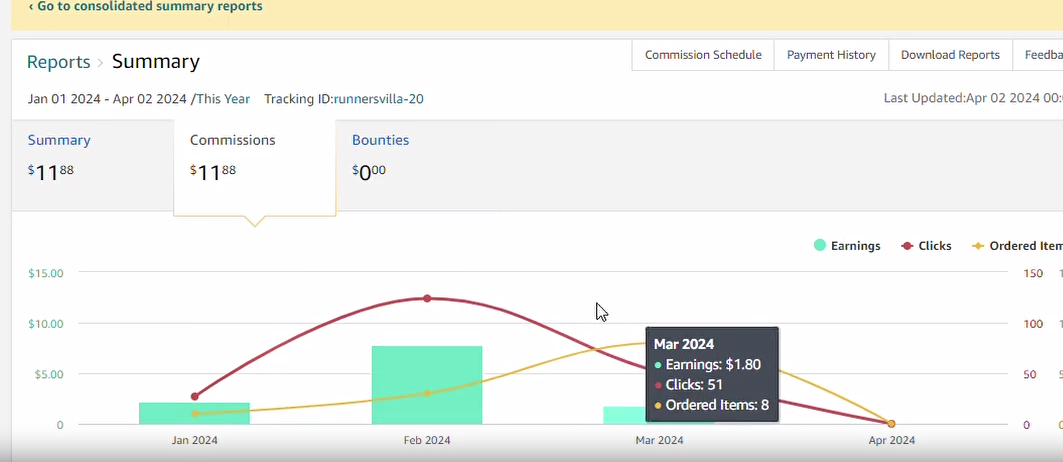This screenshot has width=1063, height=462.
Task: Click the yellow Ordered Items legend marker
Action: click(978, 246)
